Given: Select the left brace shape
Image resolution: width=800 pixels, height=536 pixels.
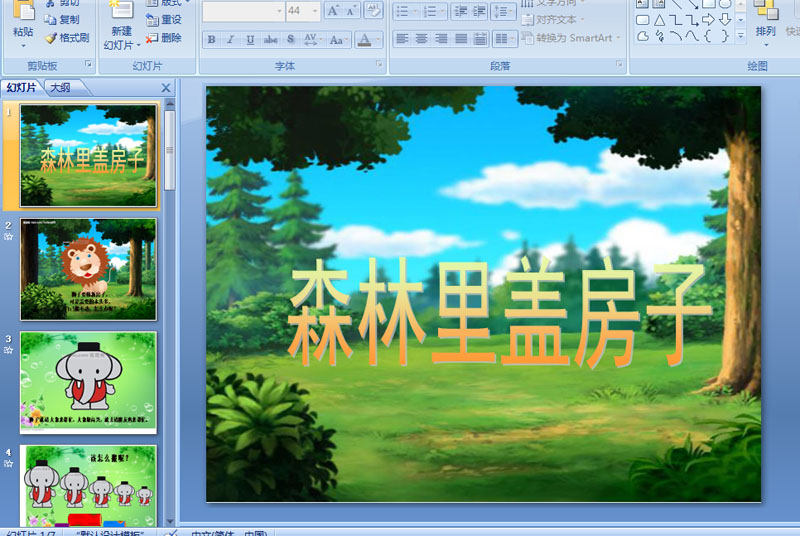Looking at the screenshot, I should coord(708,36).
